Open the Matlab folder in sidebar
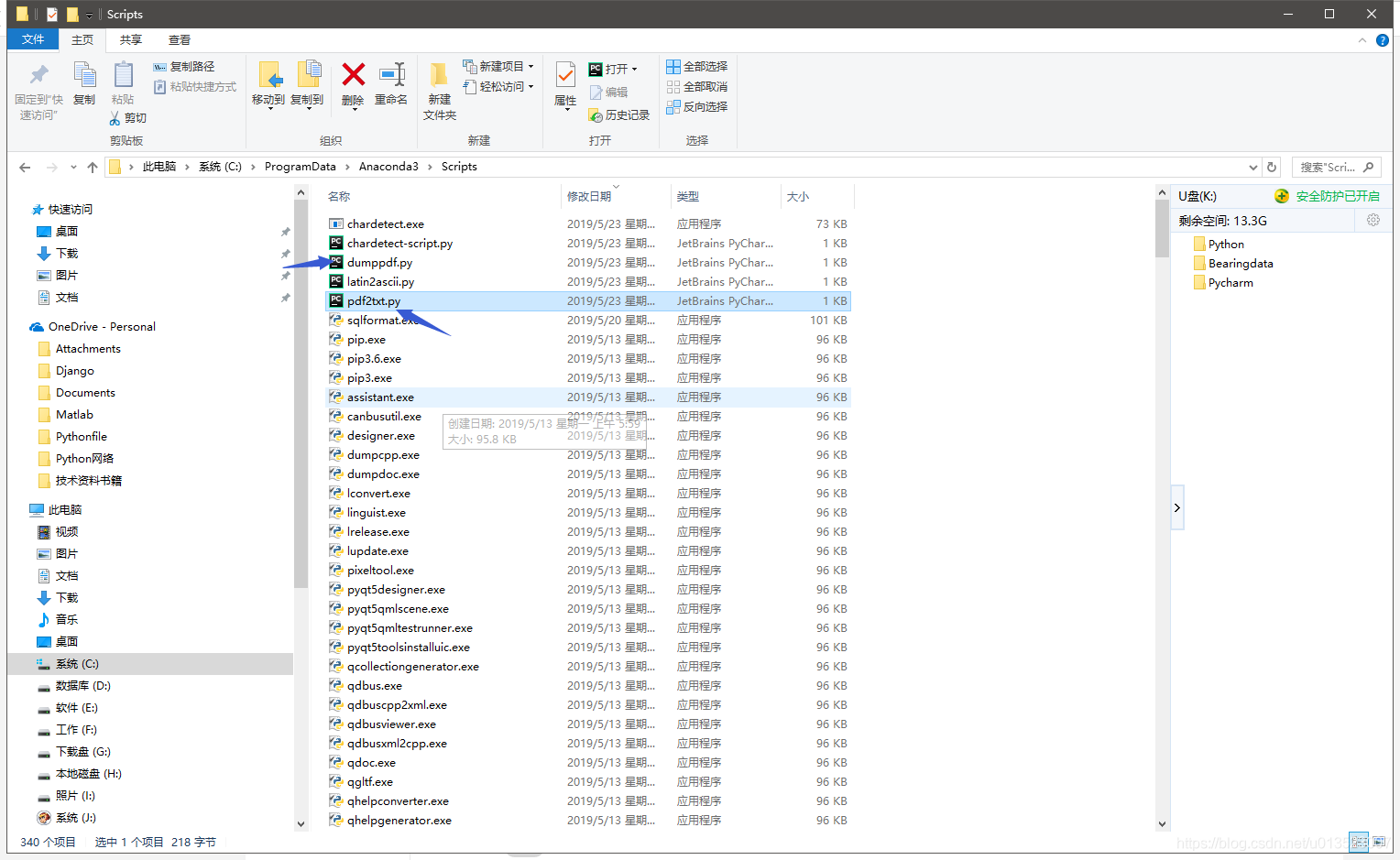The width and height of the screenshot is (1400, 860). click(x=74, y=415)
